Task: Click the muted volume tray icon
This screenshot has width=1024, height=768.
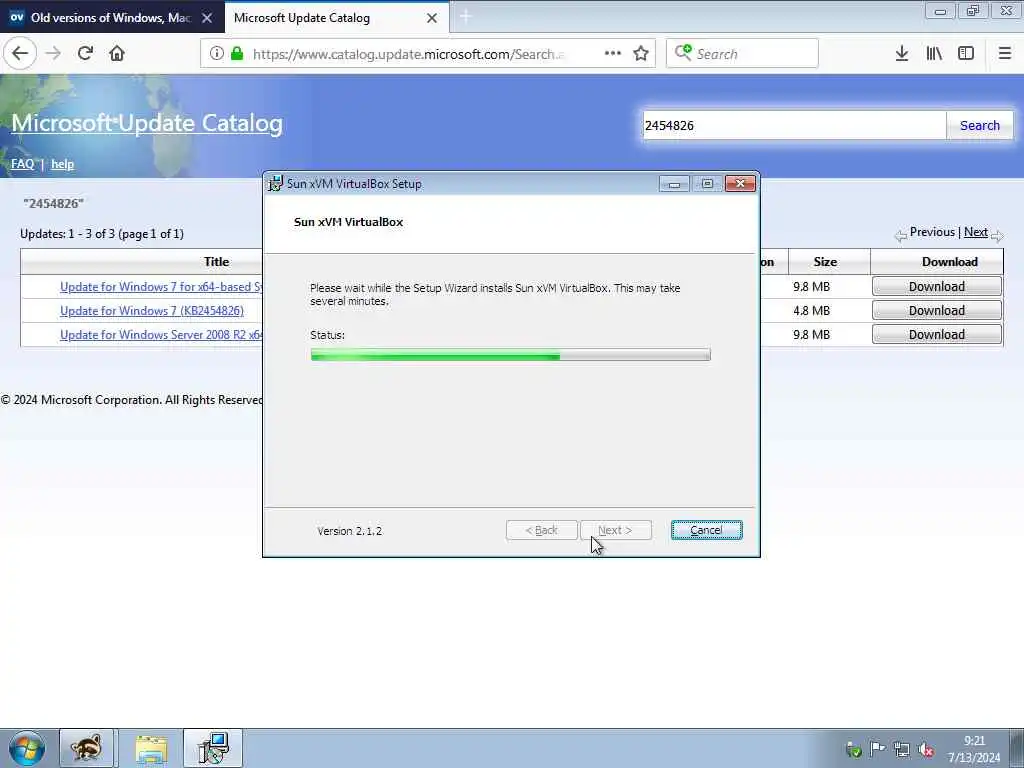Action: click(925, 749)
